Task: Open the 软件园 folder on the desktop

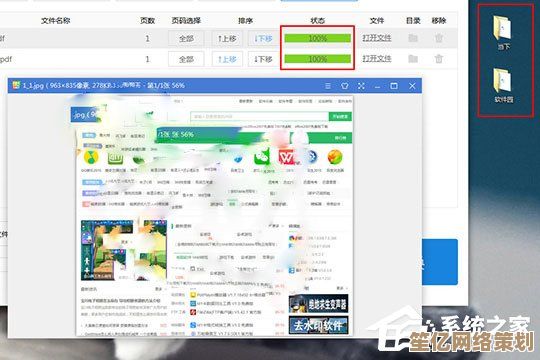Action: [503, 85]
